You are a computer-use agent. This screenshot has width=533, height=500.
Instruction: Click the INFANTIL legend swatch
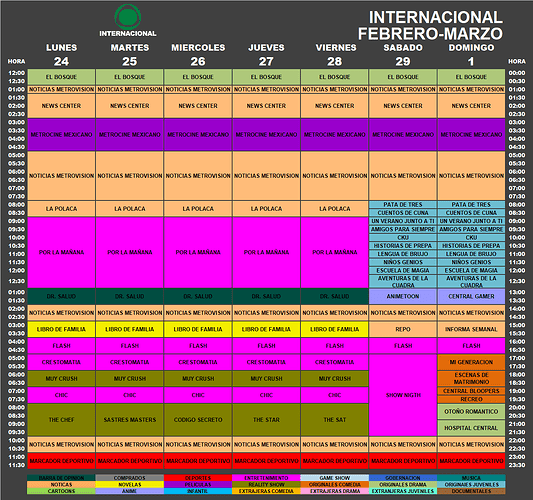[x=198, y=491]
